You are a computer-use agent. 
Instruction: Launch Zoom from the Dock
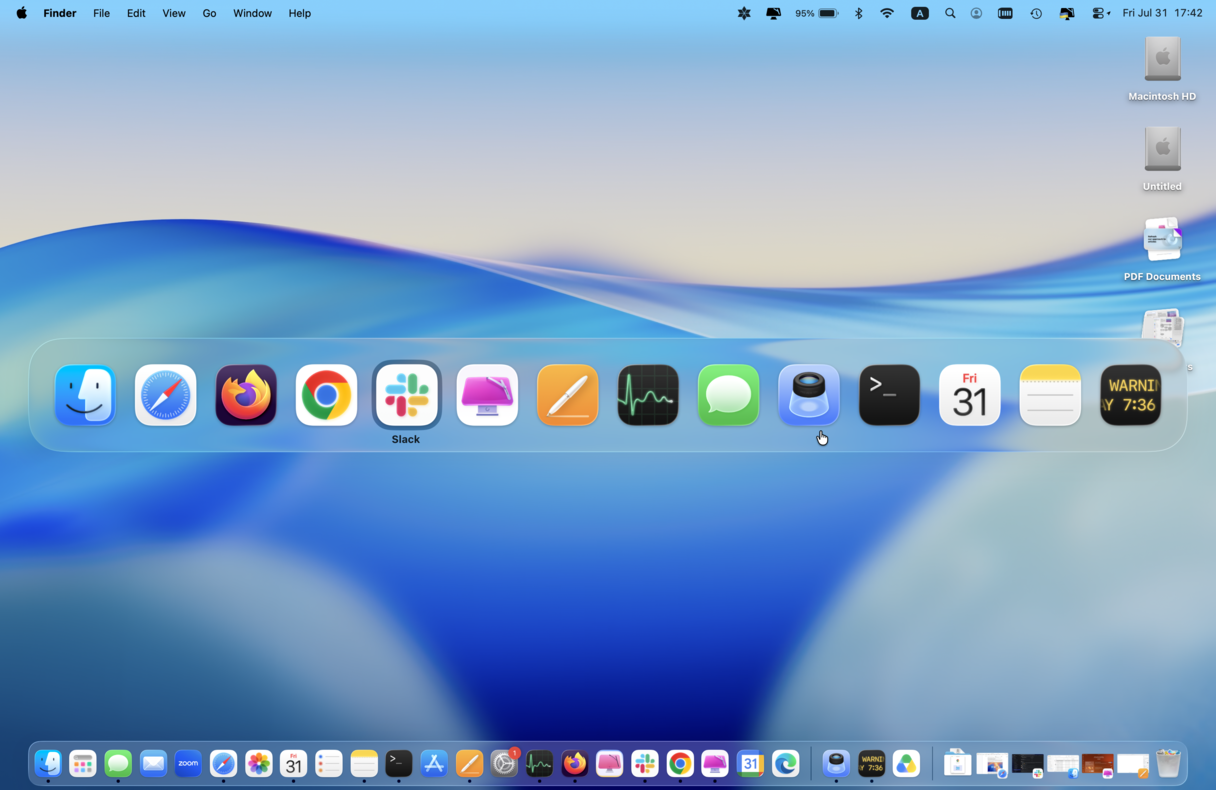coord(188,764)
